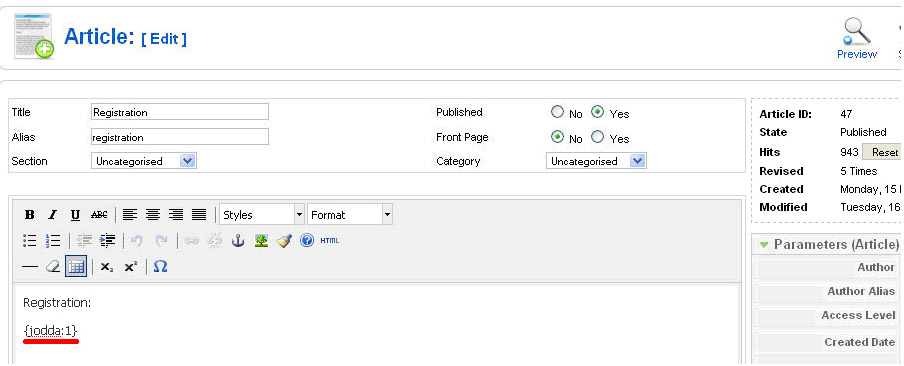Undo last edit
This screenshot has width=904, height=366.
tap(137, 240)
